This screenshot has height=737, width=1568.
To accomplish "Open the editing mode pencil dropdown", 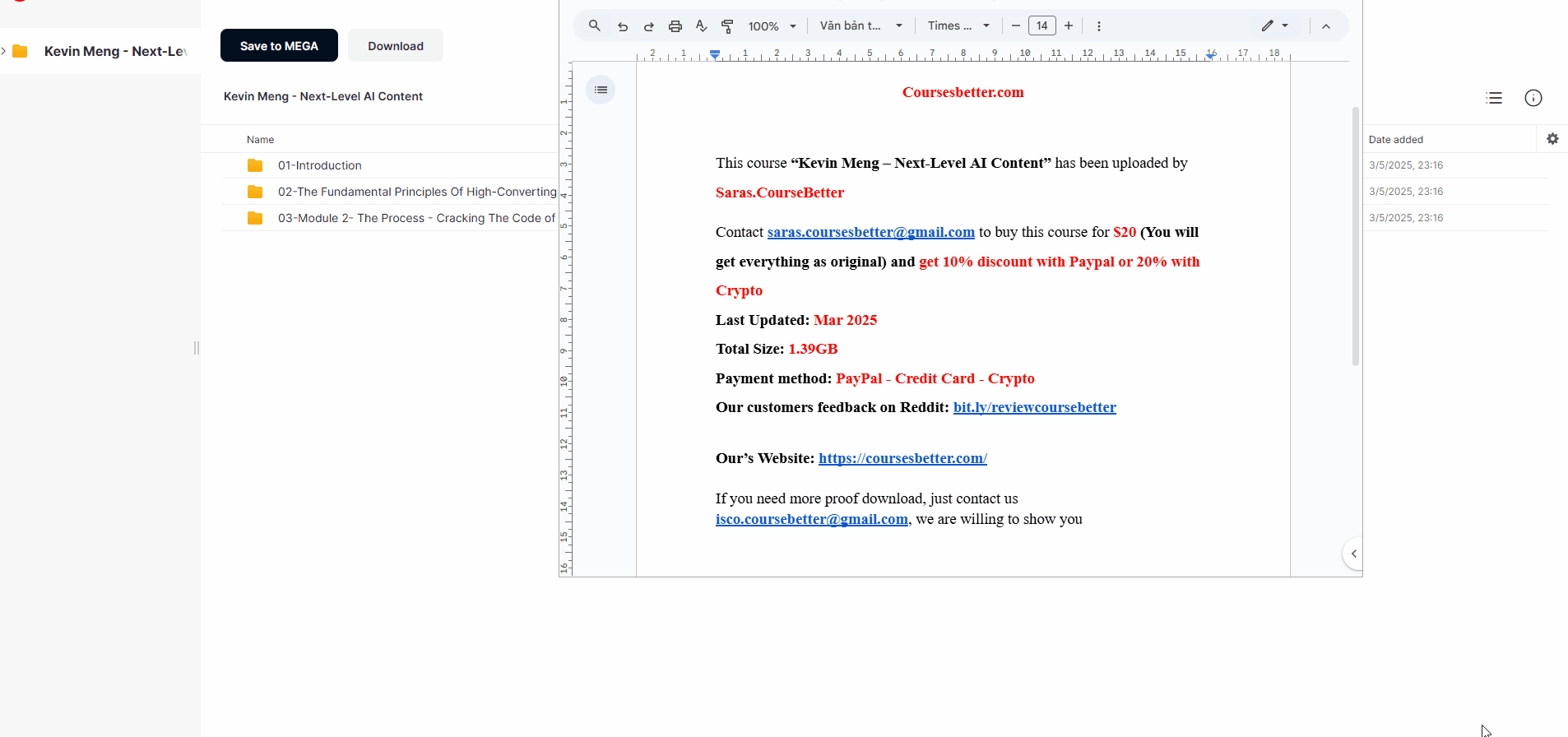I will (1275, 26).
